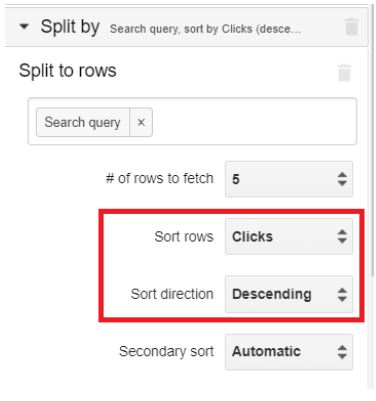The height and width of the screenshot is (401, 376).
Task: Click the Split to rows heading
Action: 68,70
